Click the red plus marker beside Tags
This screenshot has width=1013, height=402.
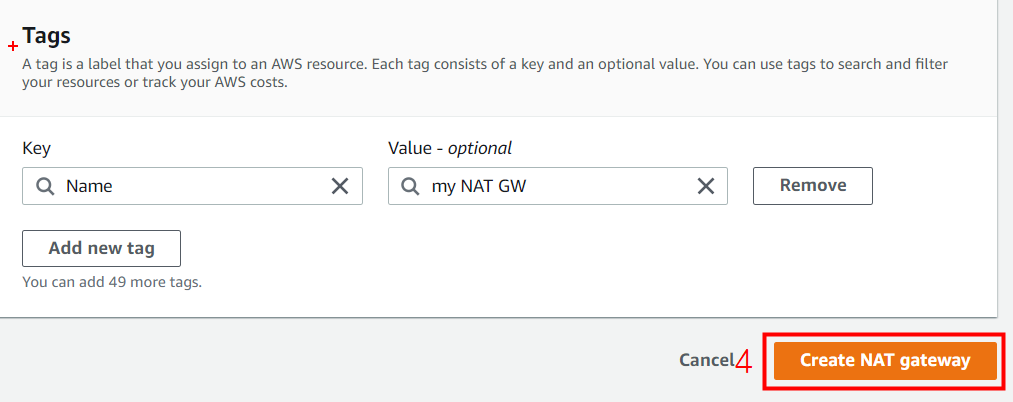[x=13, y=46]
